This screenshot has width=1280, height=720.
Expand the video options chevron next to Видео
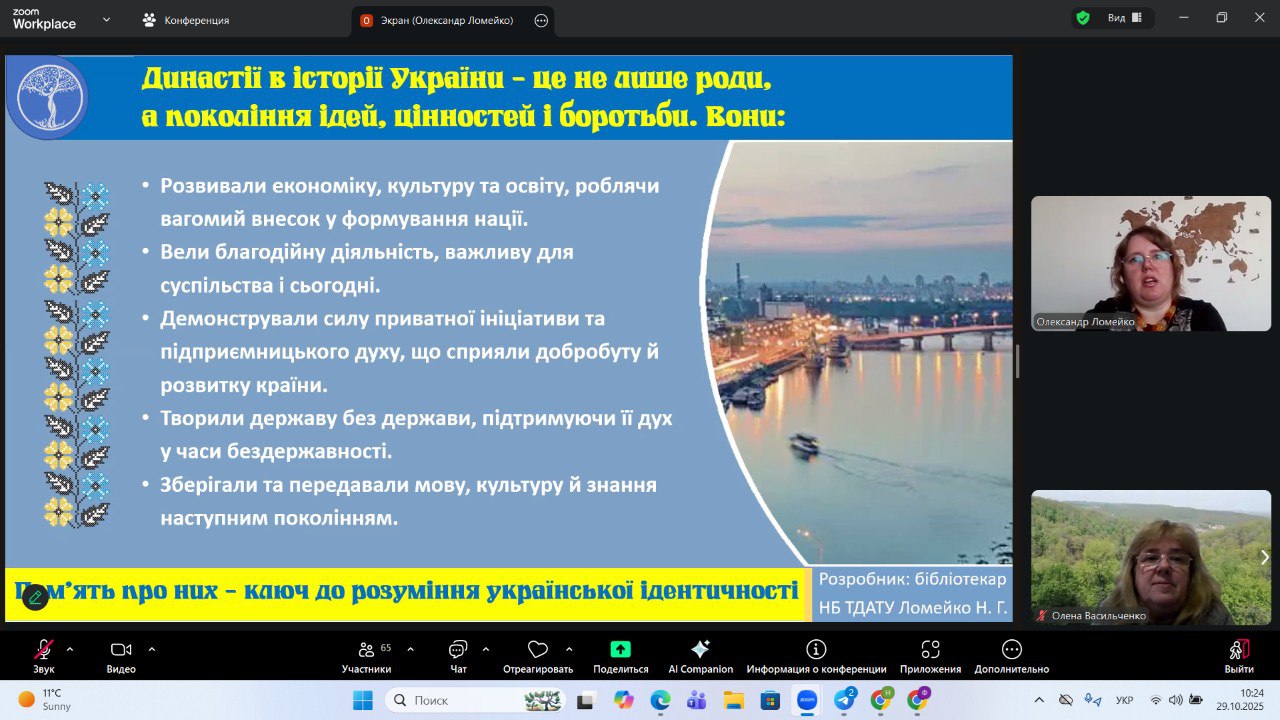pos(151,649)
